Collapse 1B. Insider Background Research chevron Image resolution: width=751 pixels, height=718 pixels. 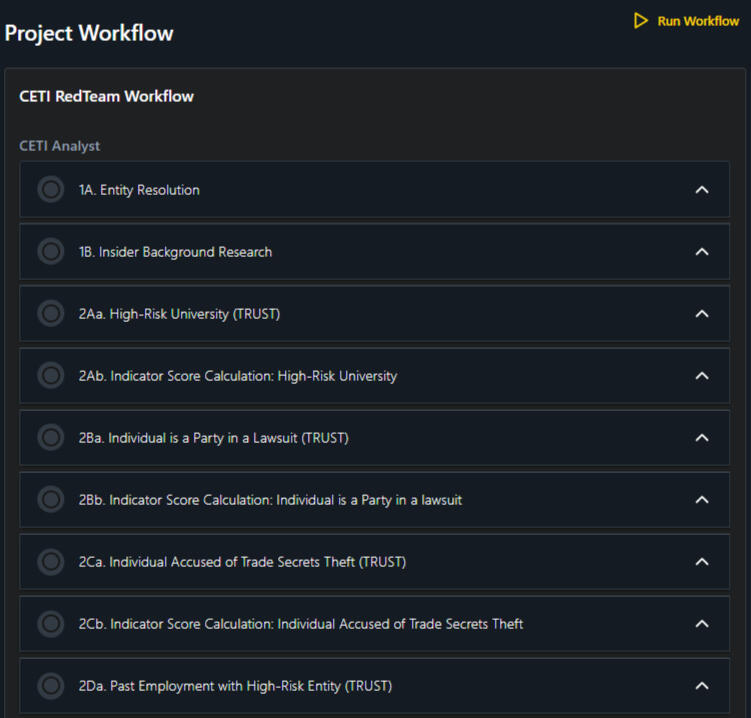[702, 252]
